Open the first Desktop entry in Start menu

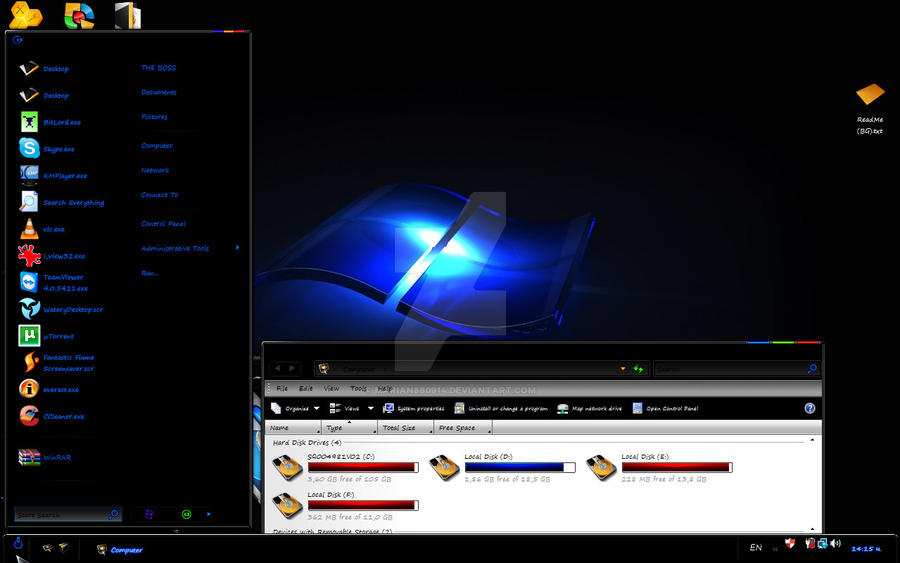click(x=44, y=68)
